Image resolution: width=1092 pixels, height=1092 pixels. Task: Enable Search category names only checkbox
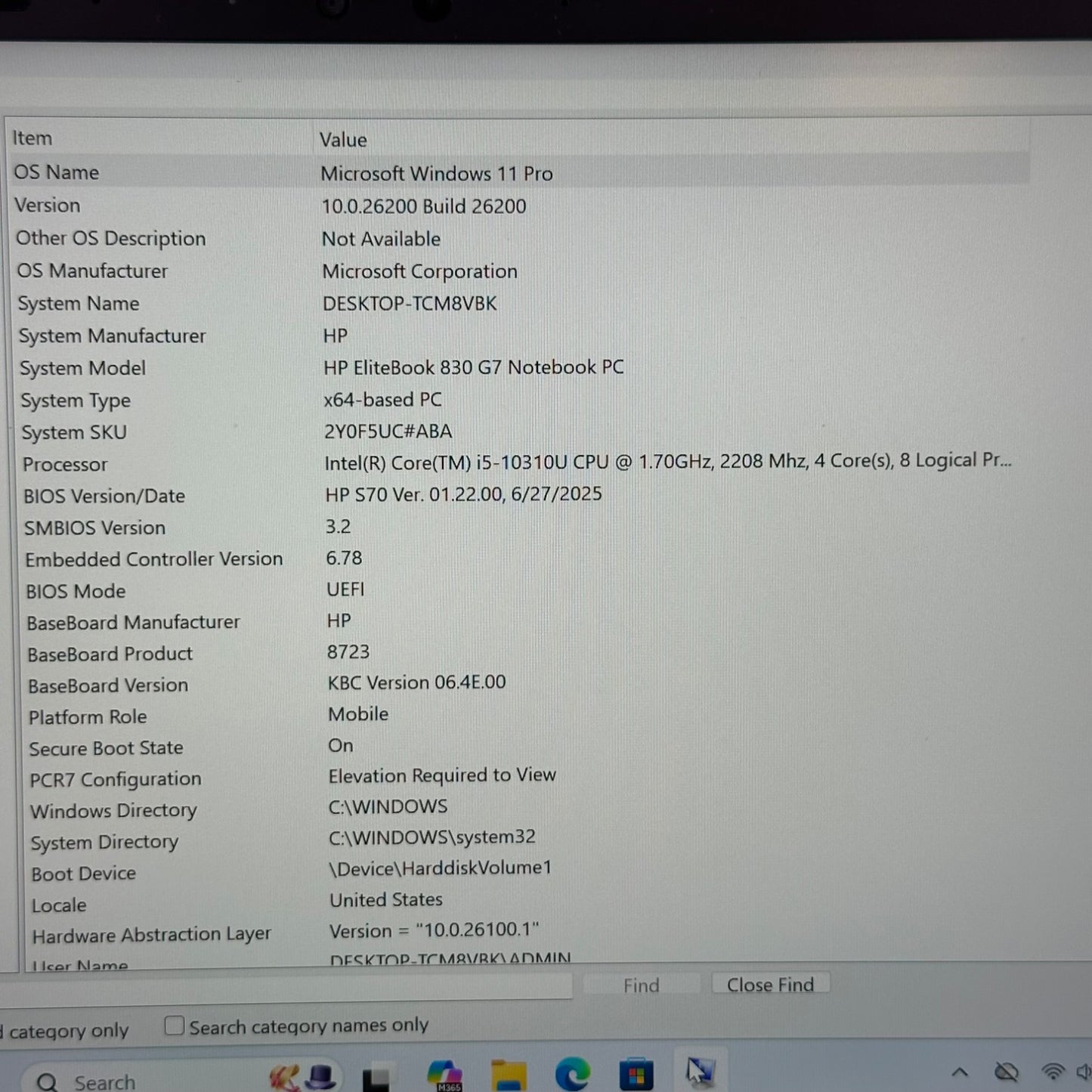click(175, 1025)
